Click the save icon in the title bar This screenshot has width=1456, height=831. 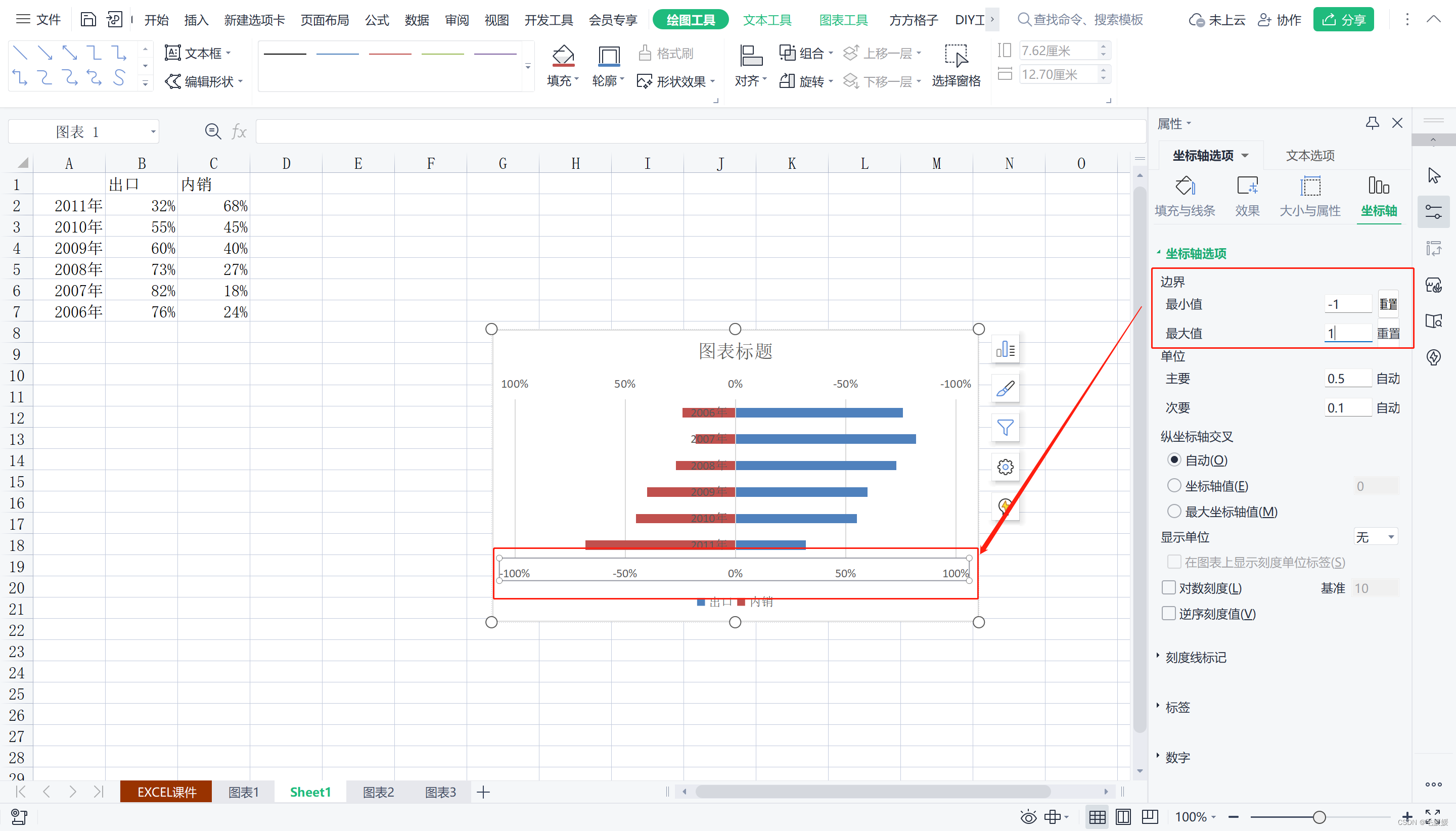point(88,19)
